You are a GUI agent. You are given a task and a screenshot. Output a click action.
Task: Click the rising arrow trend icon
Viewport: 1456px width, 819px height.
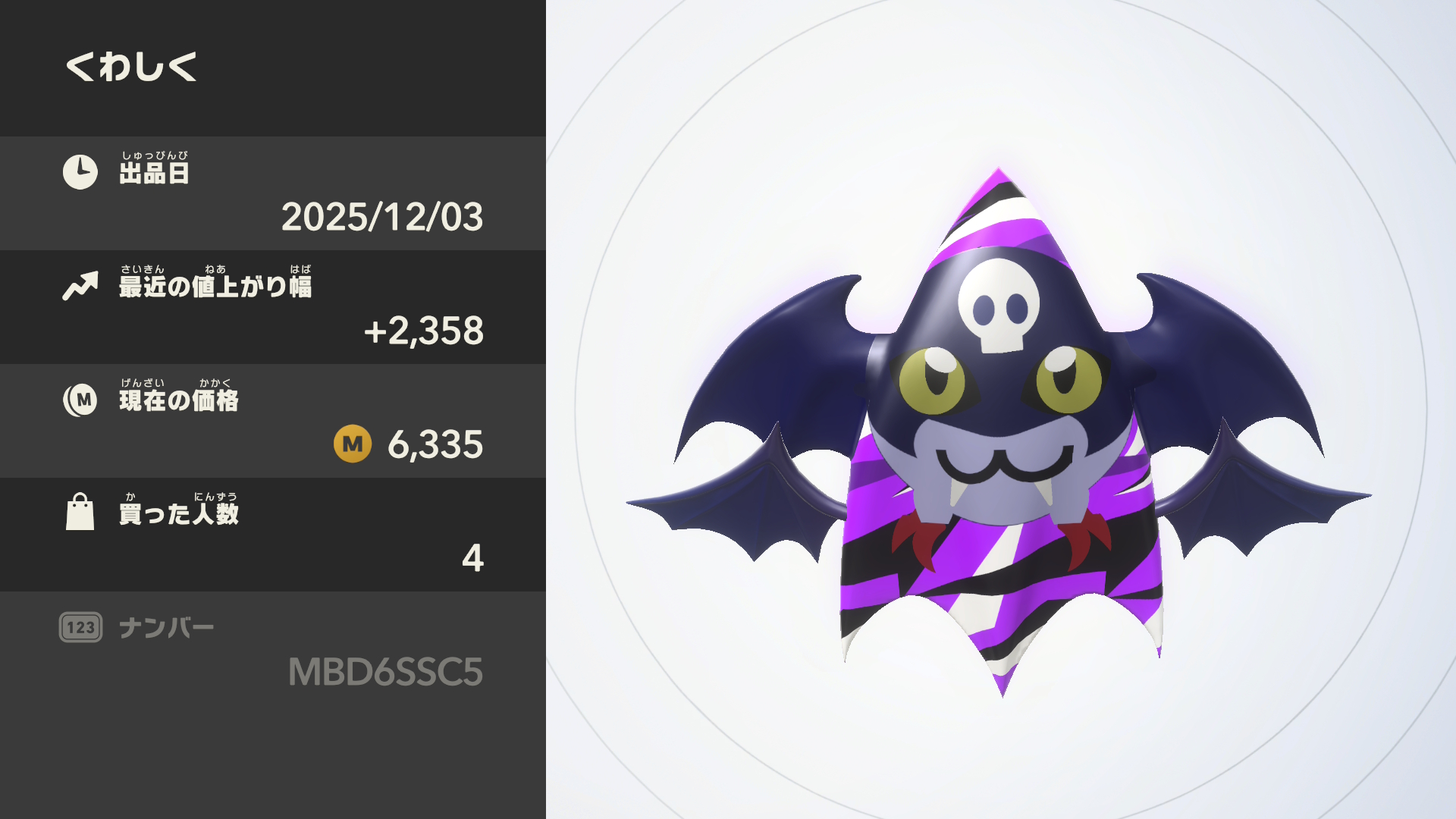tap(80, 286)
